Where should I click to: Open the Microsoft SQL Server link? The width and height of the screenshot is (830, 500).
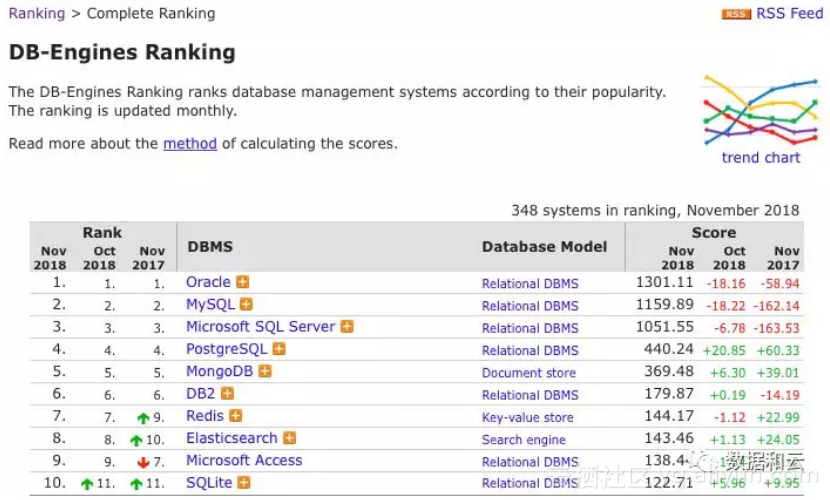260,326
